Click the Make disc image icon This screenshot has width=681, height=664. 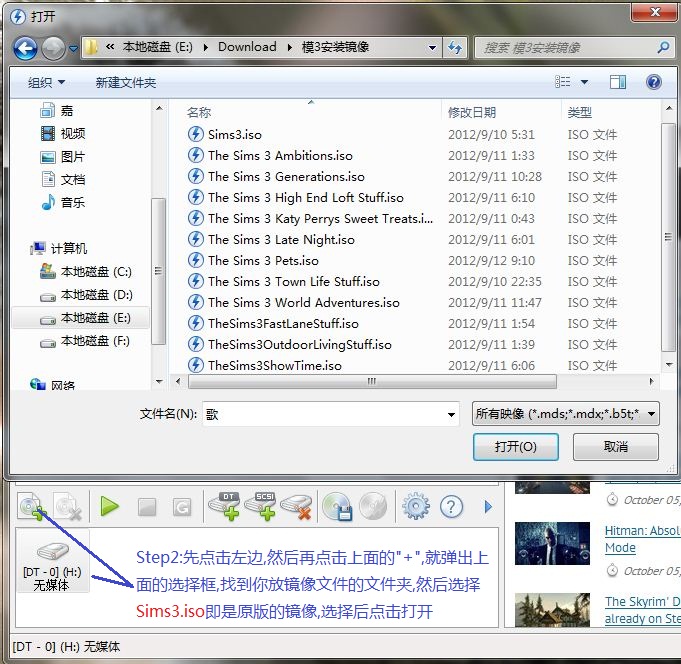[x=337, y=506]
